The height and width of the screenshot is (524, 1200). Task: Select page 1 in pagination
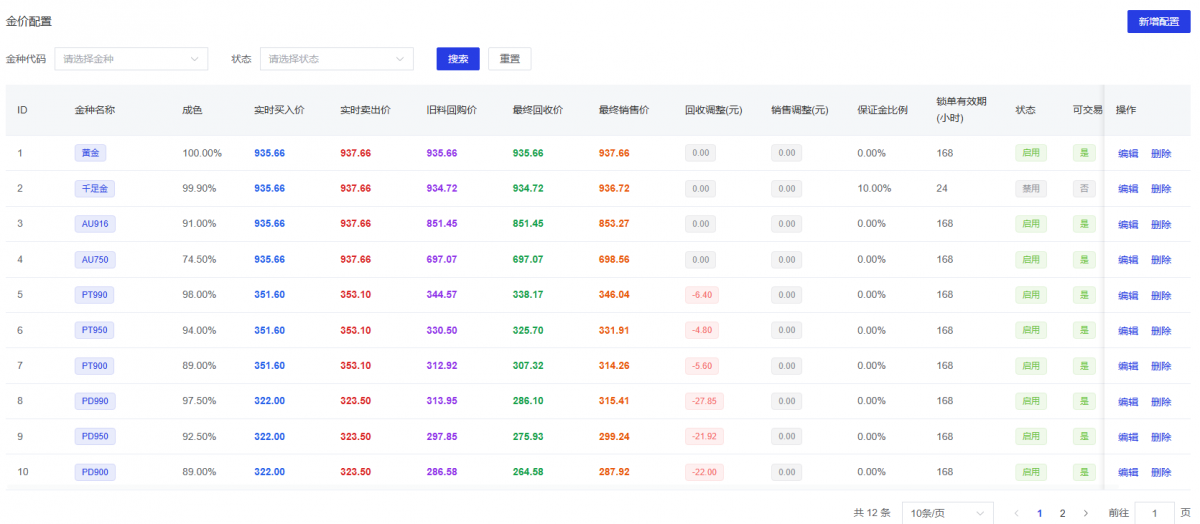[1040, 513]
